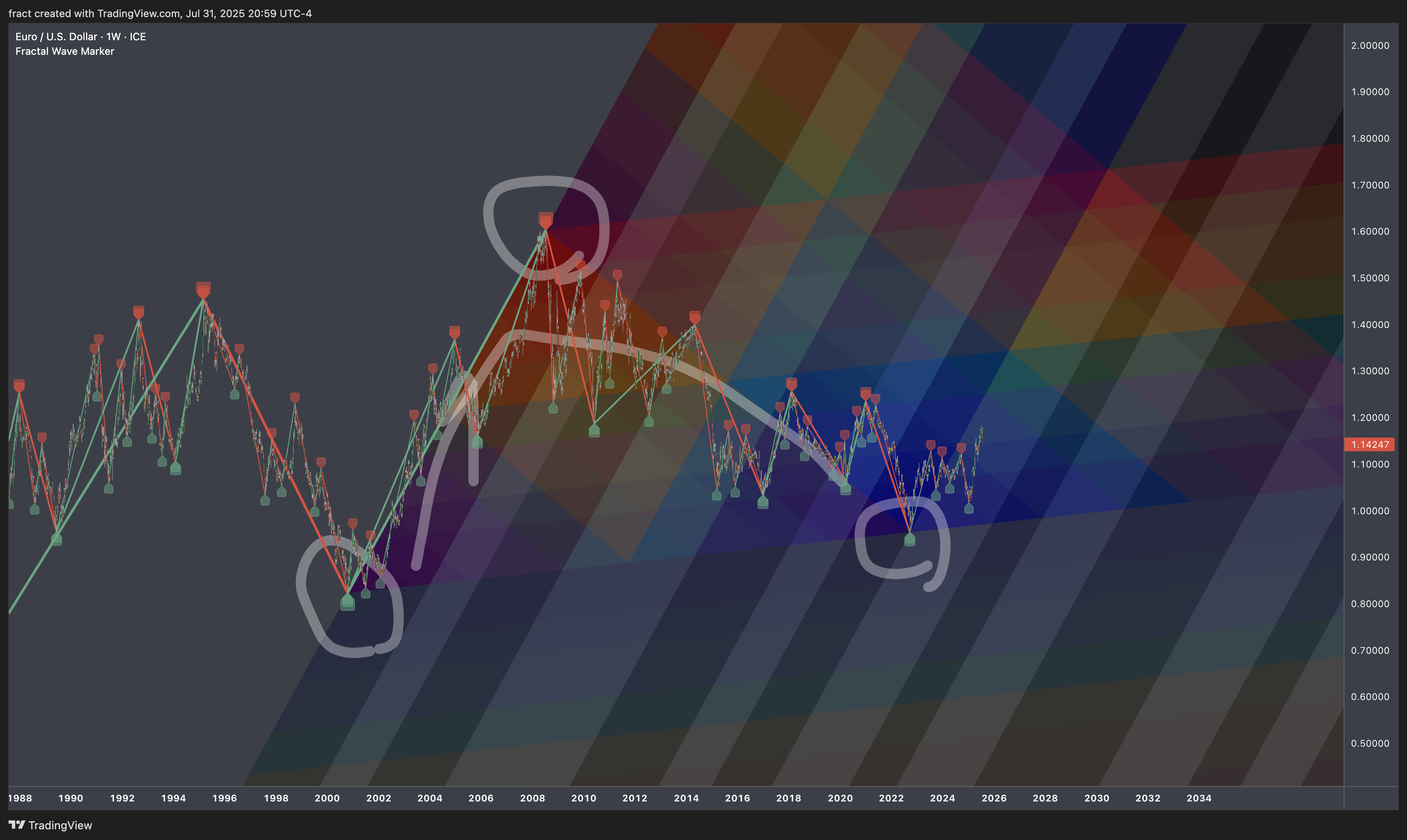Click the 2028 year label on time axis
Screen dimensions: 1407x840
click(1045, 798)
